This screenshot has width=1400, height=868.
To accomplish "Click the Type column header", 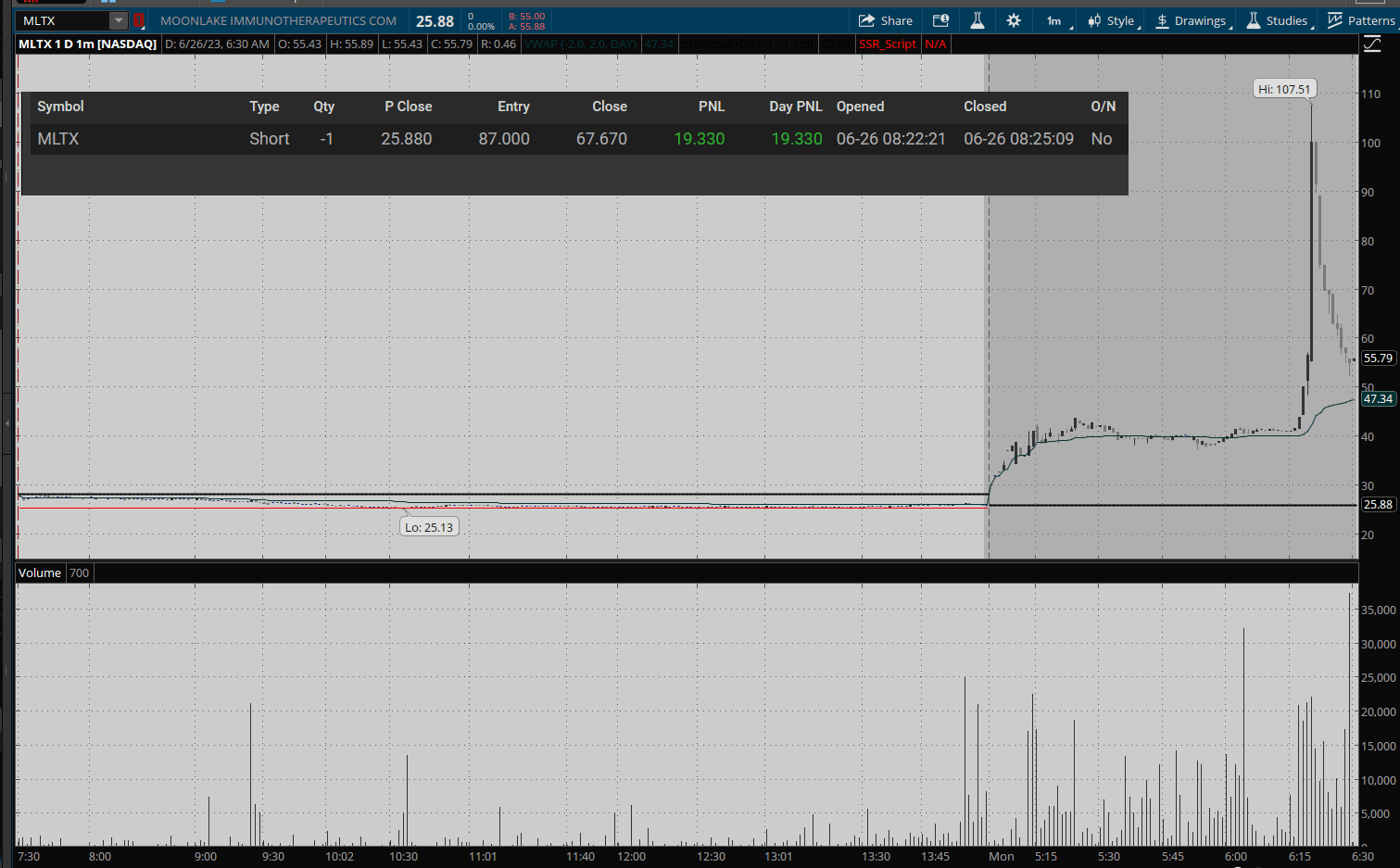I will click(264, 107).
